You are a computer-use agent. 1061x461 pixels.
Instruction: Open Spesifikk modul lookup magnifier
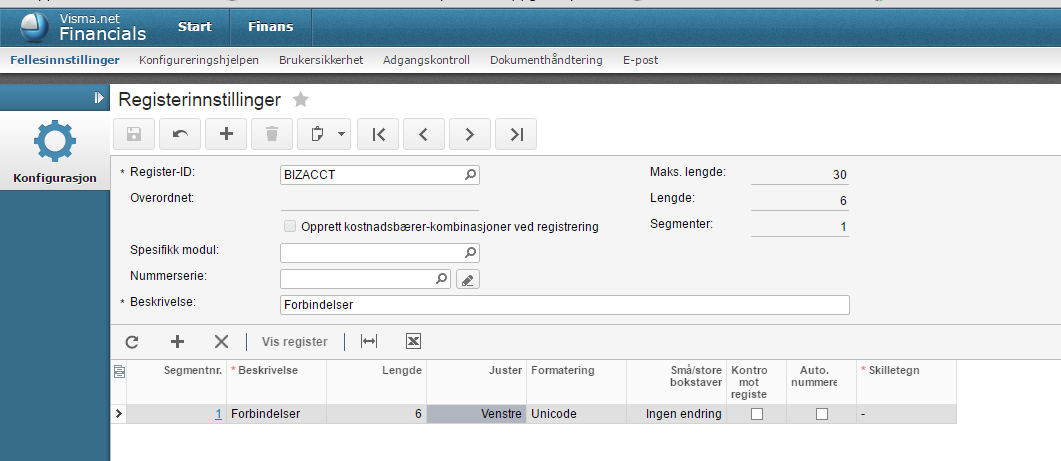click(470, 253)
